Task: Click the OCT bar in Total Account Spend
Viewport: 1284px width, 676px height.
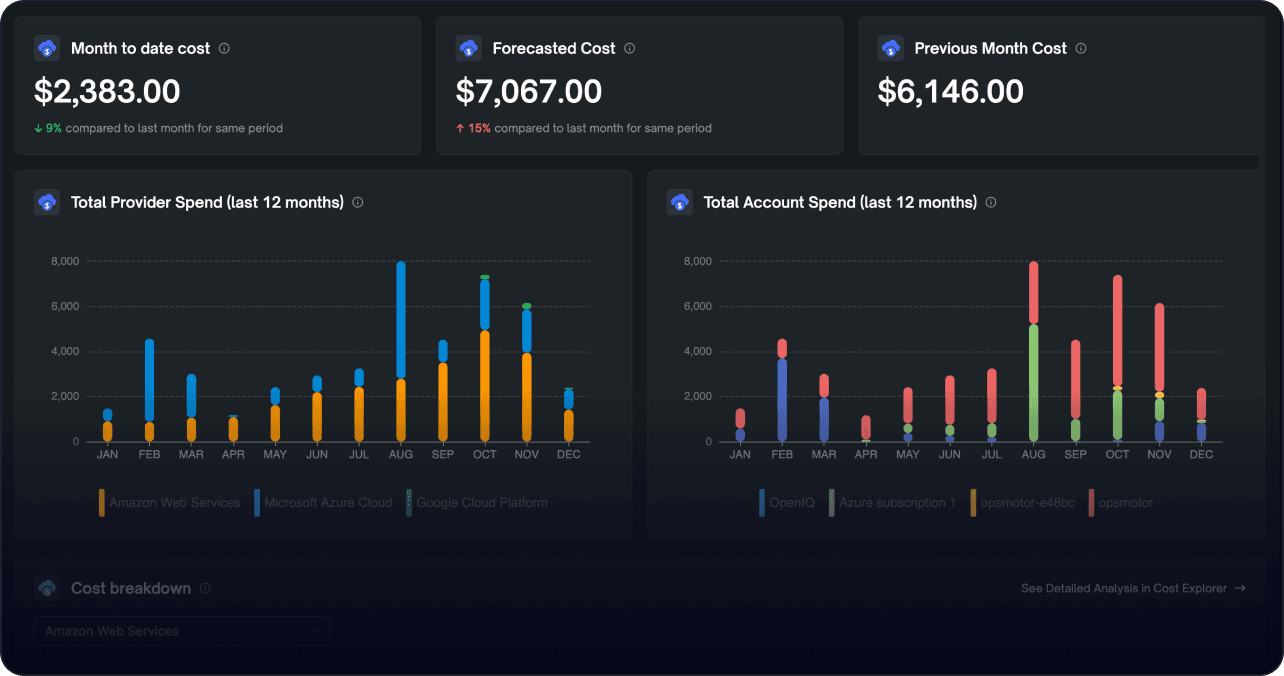Action: point(1118,358)
